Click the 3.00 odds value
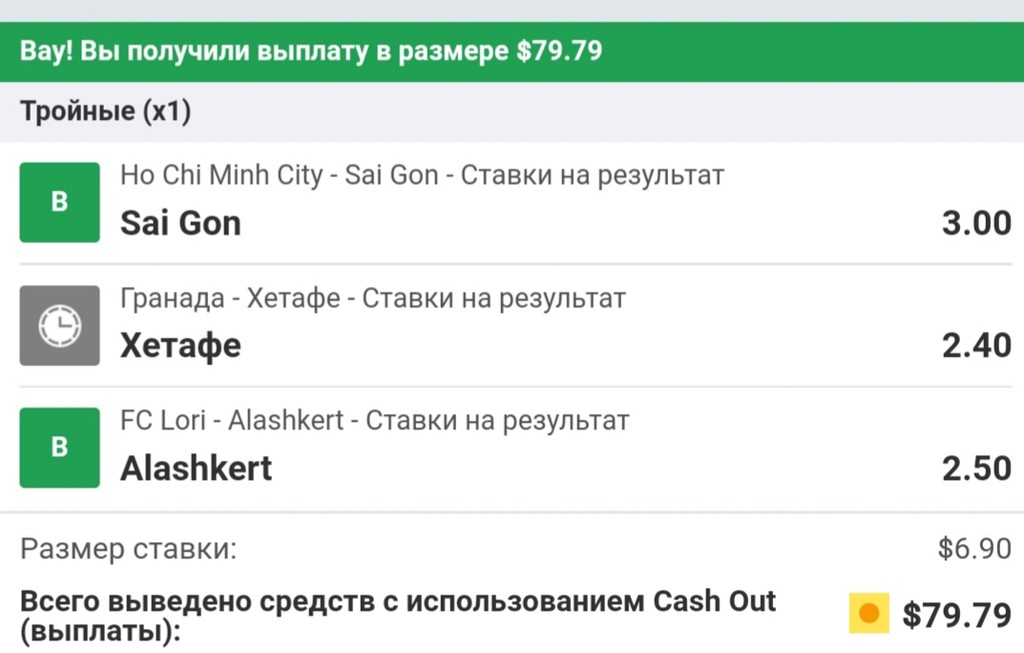The height and width of the screenshot is (653, 1024). [x=976, y=223]
